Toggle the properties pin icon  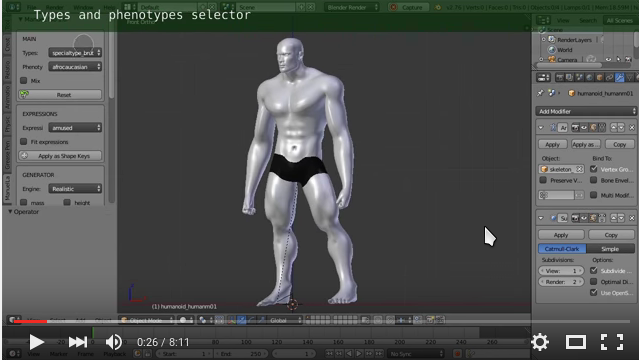[x=540, y=93]
